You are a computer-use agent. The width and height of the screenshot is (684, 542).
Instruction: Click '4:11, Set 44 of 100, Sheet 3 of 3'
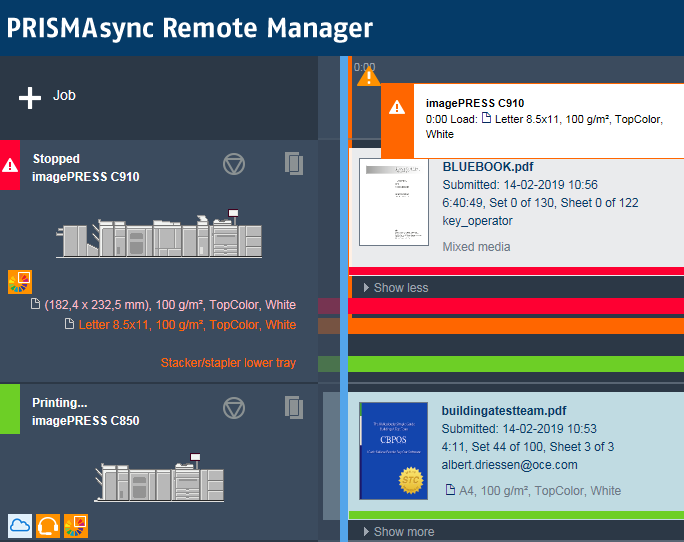coord(528,447)
